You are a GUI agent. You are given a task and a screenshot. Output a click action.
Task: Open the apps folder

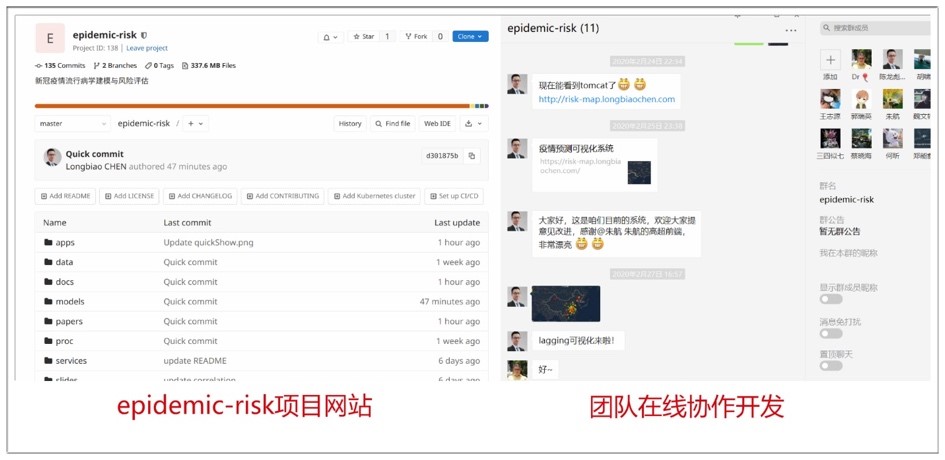pos(65,242)
